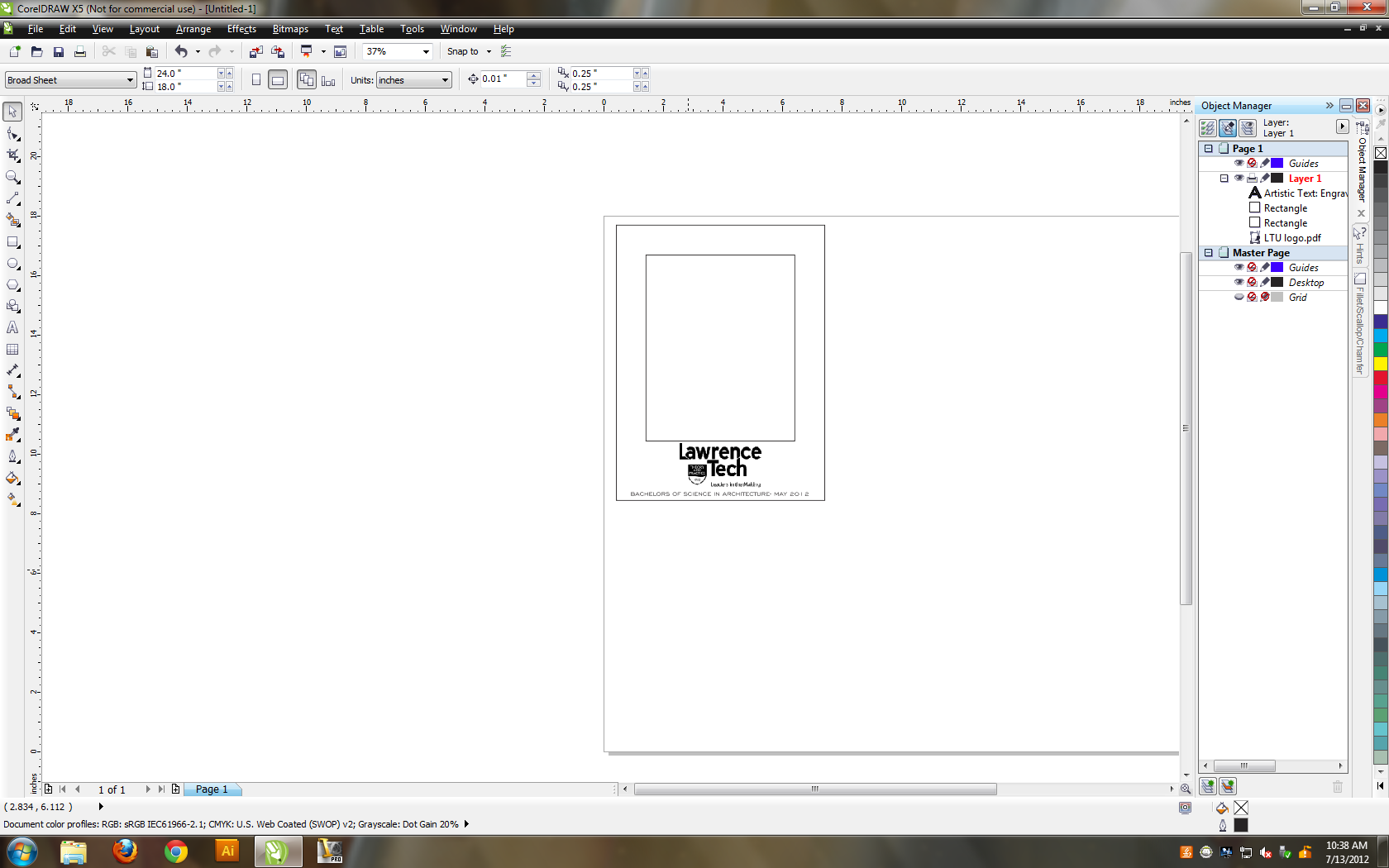The image size is (1389, 868).
Task: Collapse the Page 1 tree node
Action: pyautogui.click(x=1209, y=149)
